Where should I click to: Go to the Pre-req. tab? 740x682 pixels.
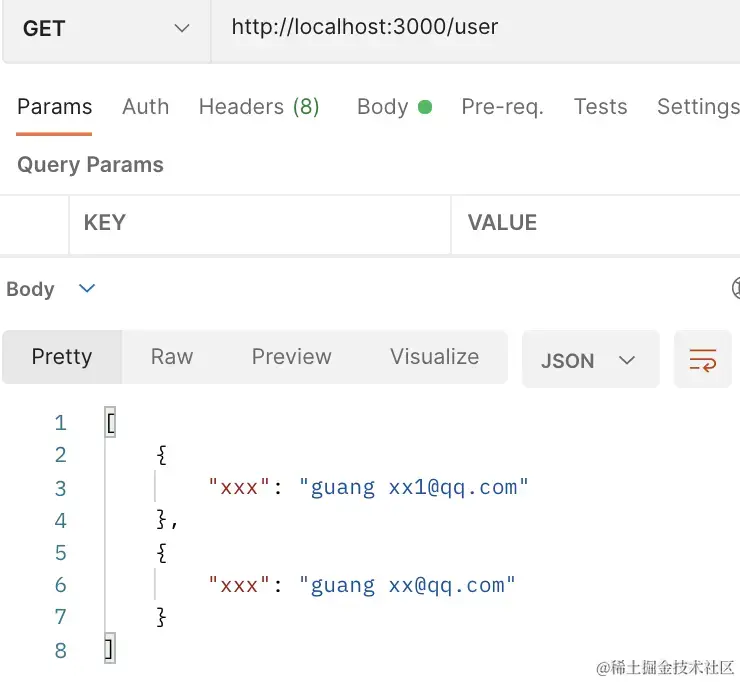502,107
